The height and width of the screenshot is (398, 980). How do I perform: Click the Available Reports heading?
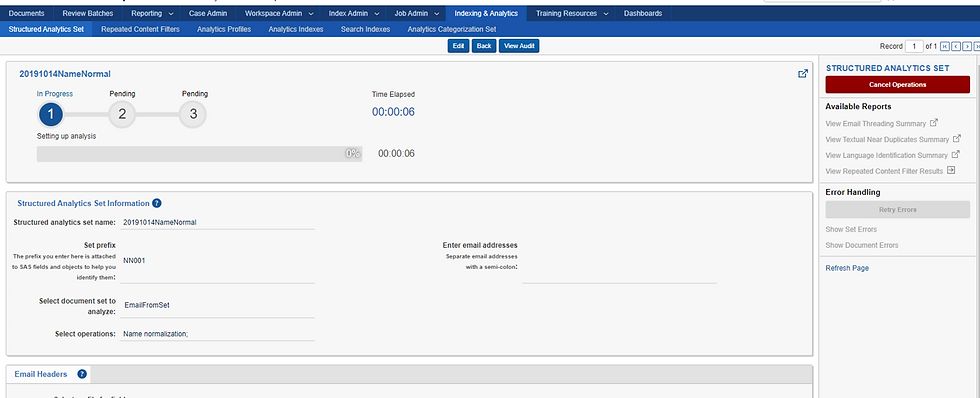pos(858,107)
